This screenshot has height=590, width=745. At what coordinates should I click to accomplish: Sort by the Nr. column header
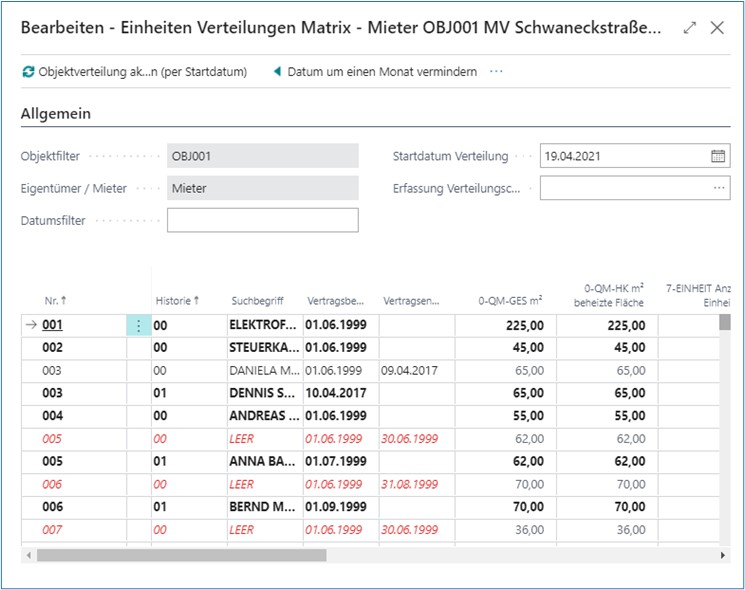click(x=56, y=300)
